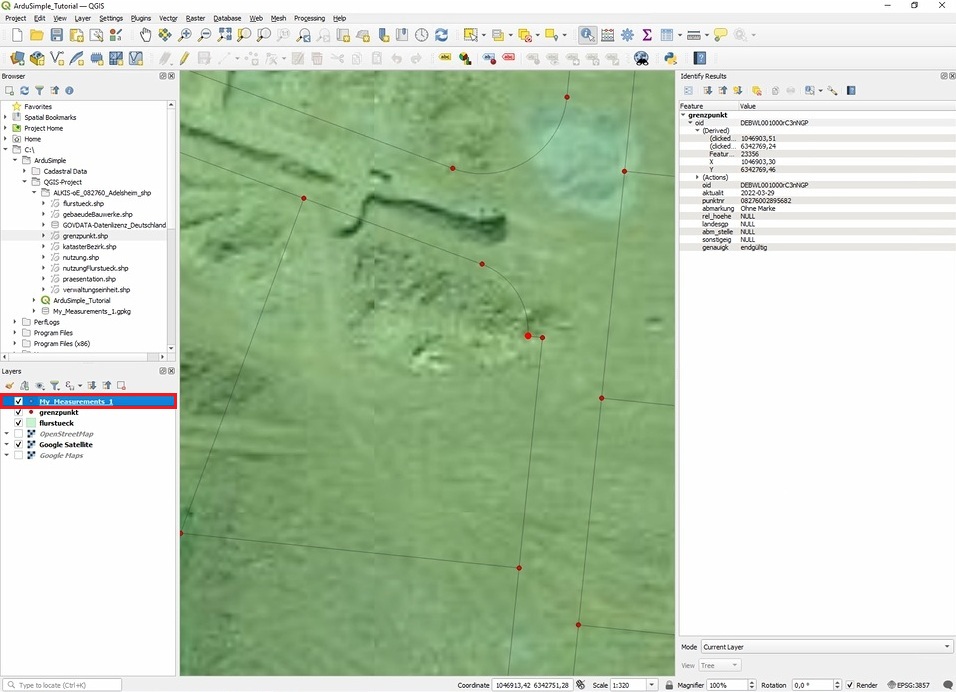Screen dimensions: 956x692
Task: Expand the (Actions) node in Identify Results
Action: coord(697,177)
